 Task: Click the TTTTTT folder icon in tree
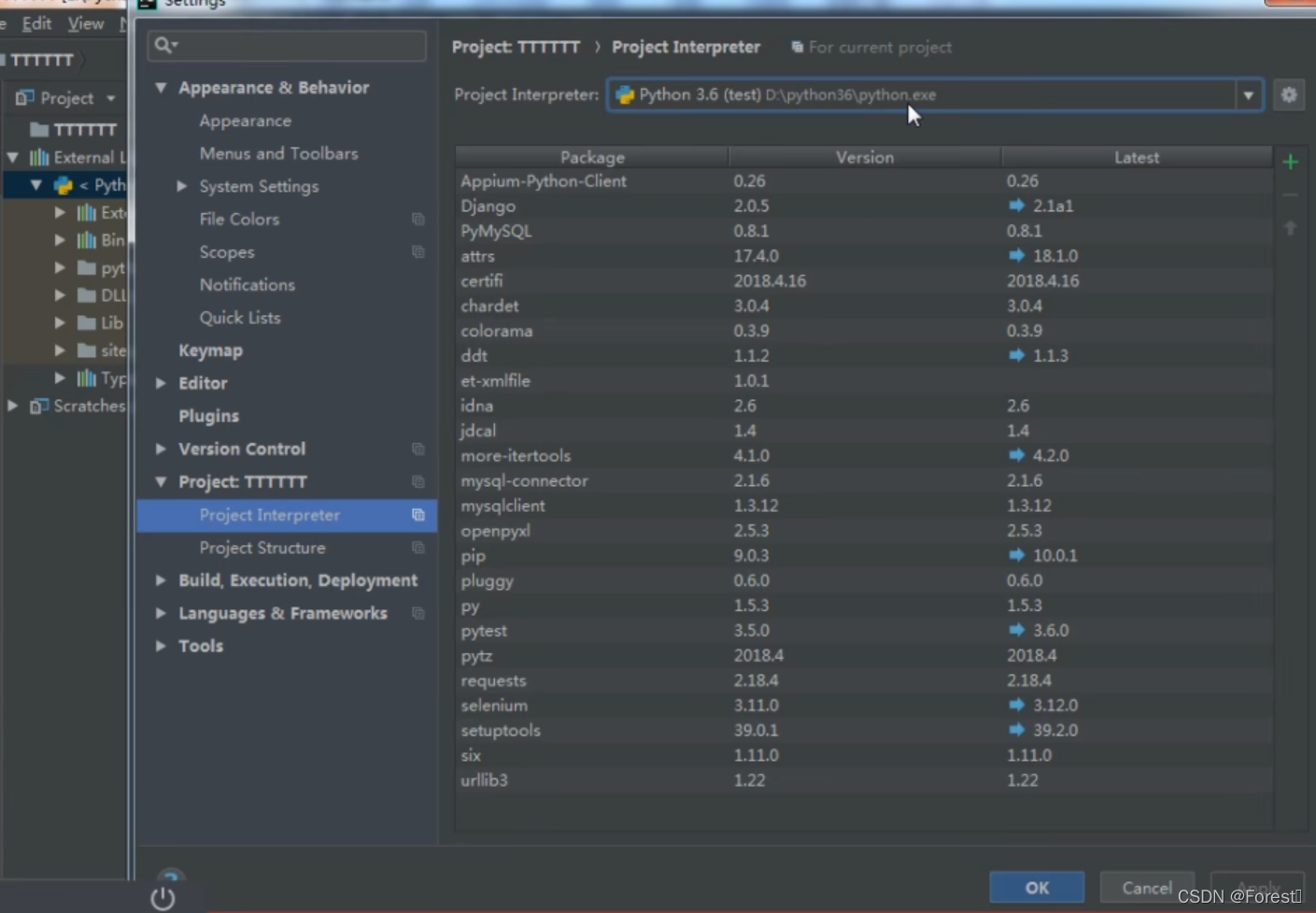point(38,129)
